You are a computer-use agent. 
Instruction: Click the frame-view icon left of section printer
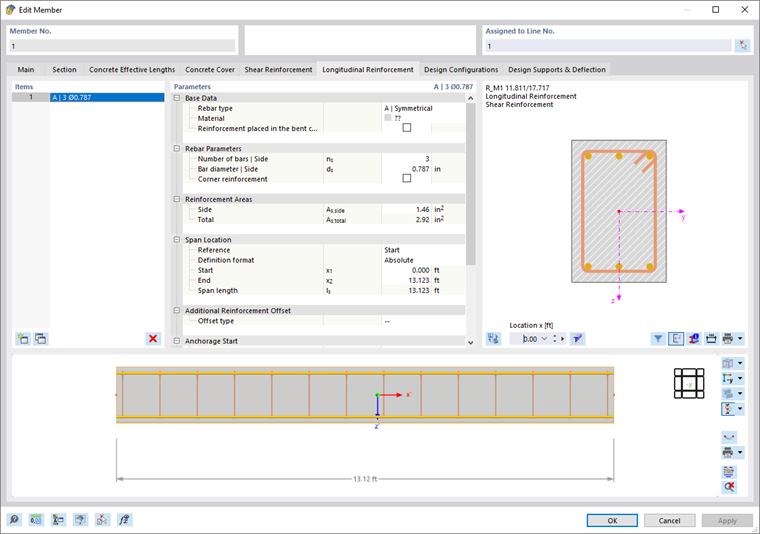tap(711, 339)
